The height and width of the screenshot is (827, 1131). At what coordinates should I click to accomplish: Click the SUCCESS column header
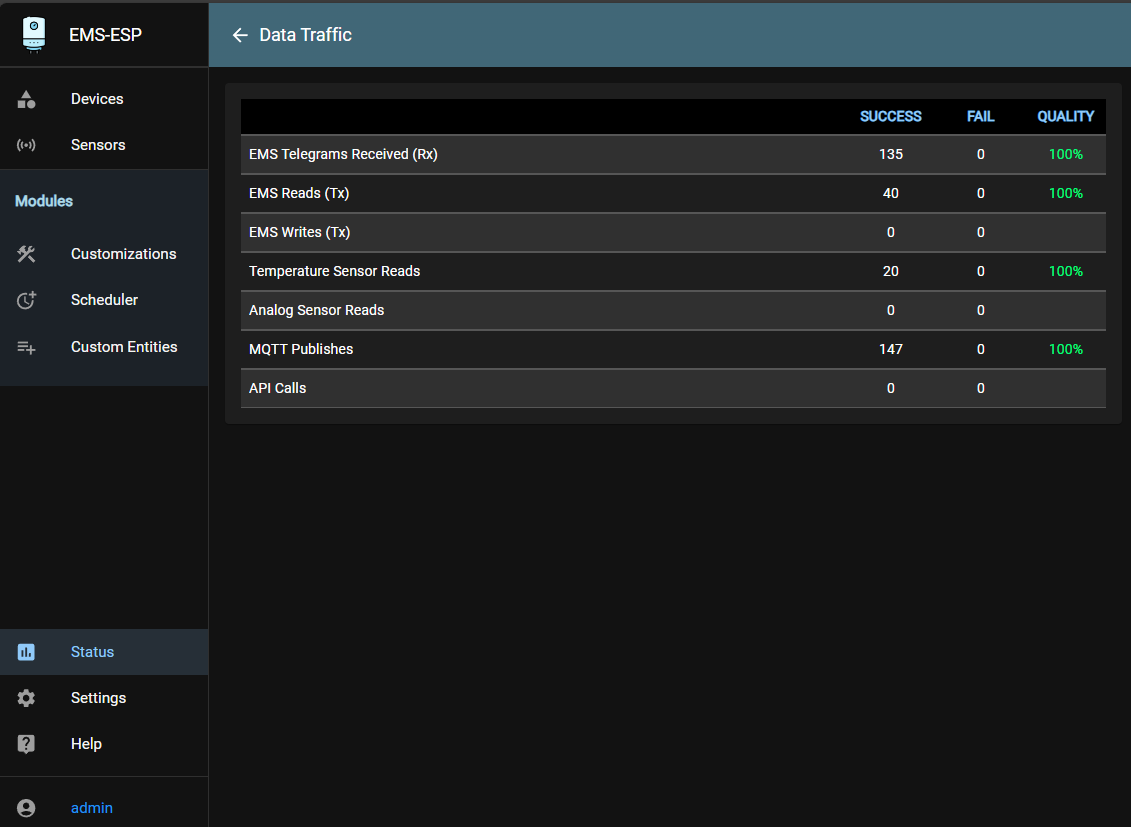pyautogui.click(x=890, y=116)
